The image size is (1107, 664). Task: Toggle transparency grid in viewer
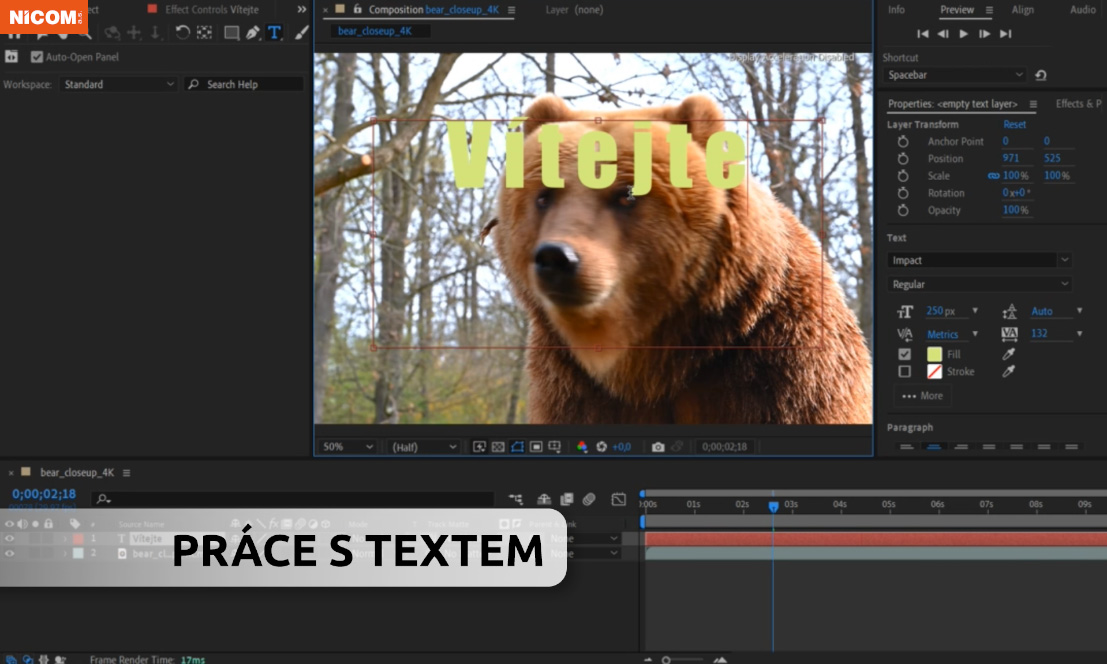coord(498,447)
